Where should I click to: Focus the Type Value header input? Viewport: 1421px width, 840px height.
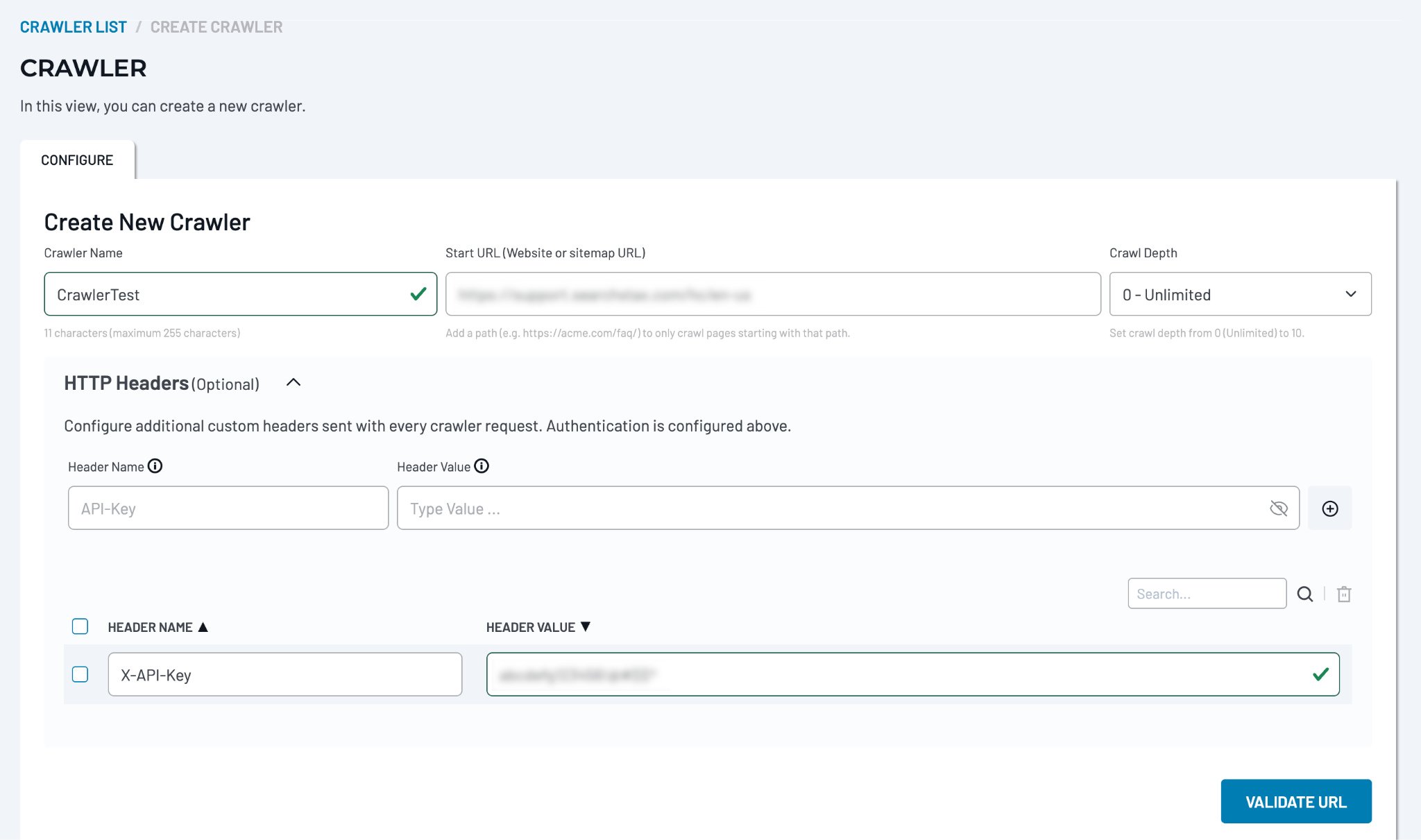coord(848,508)
